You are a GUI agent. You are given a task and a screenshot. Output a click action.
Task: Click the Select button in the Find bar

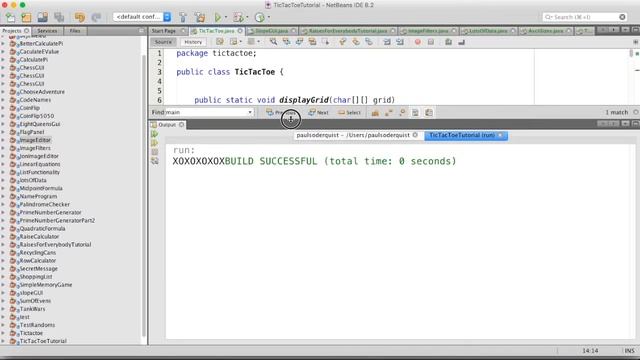(349, 113)
